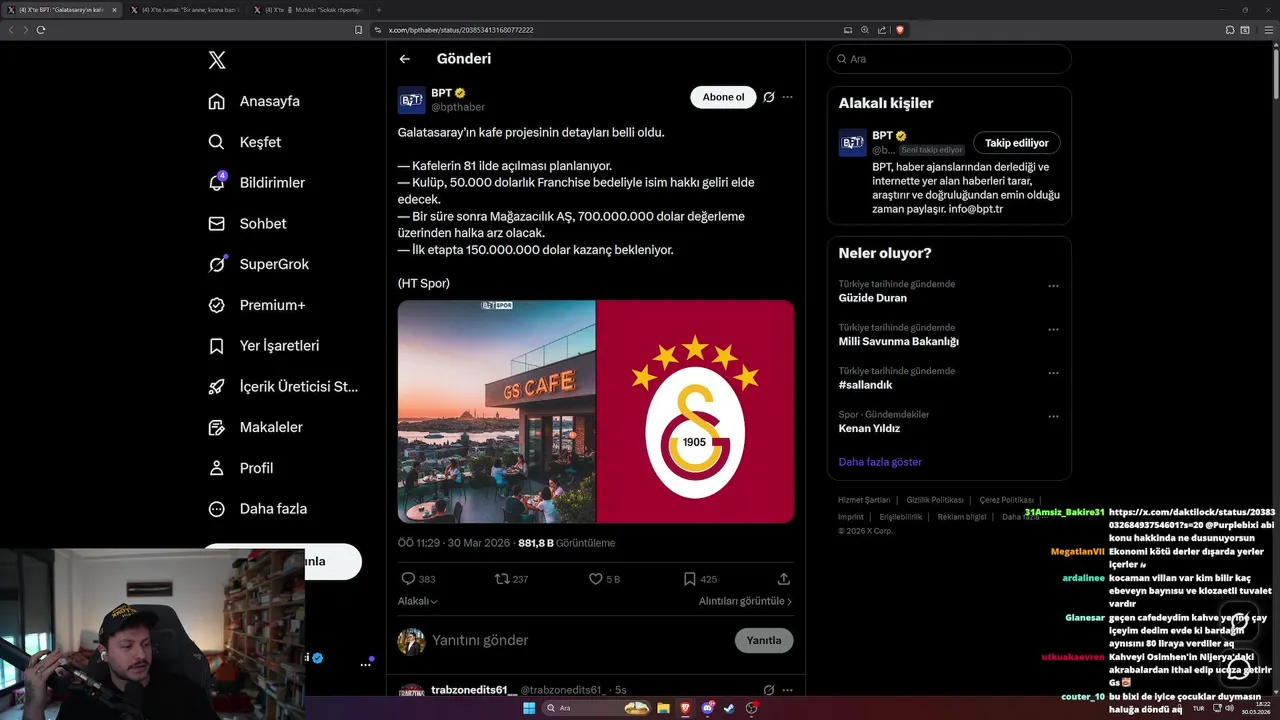Click the zoom icon in address bar
Screen dimensions: 1280x720
865,30
